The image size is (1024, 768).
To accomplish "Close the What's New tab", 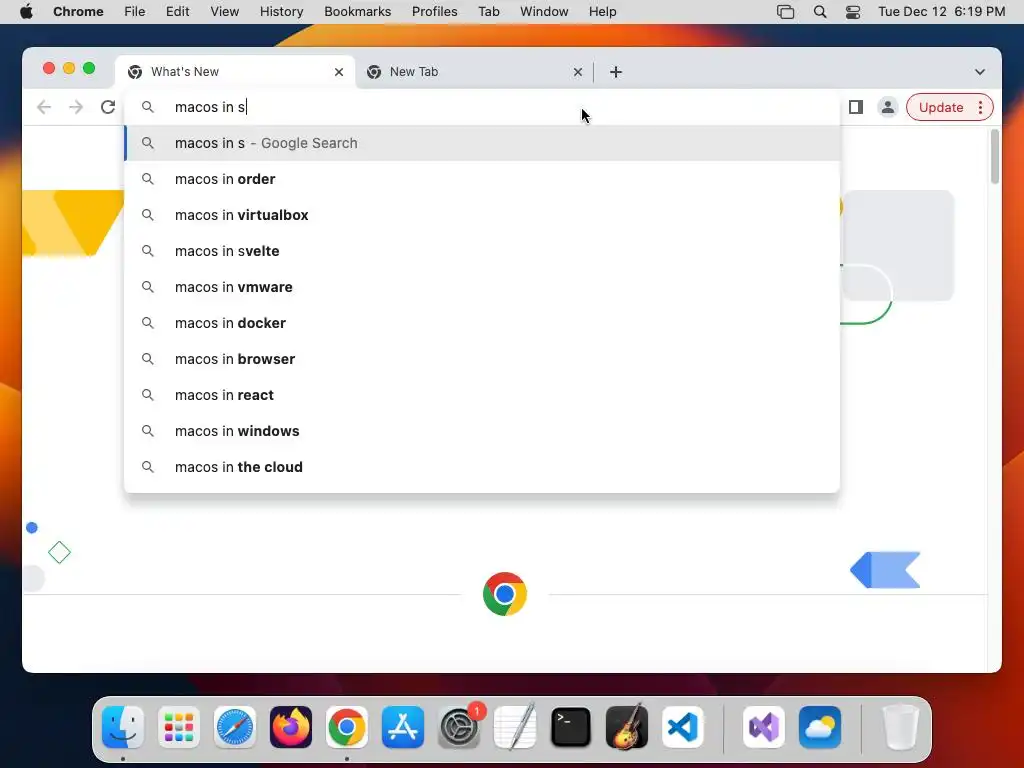I will click(339, 72).
